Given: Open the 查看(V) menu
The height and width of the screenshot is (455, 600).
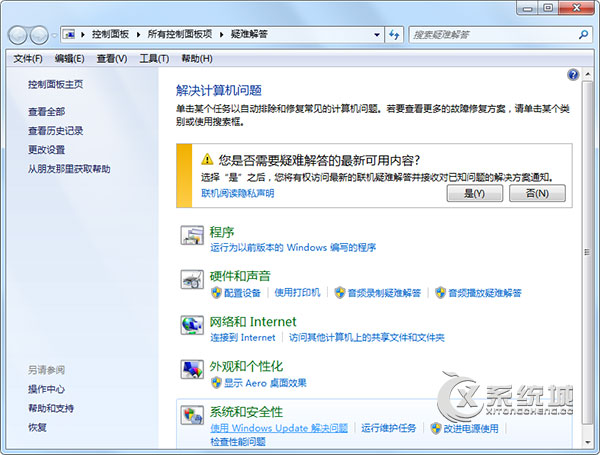Looking at the screenshot, I should pyautogui.click(x=112, y=59).
